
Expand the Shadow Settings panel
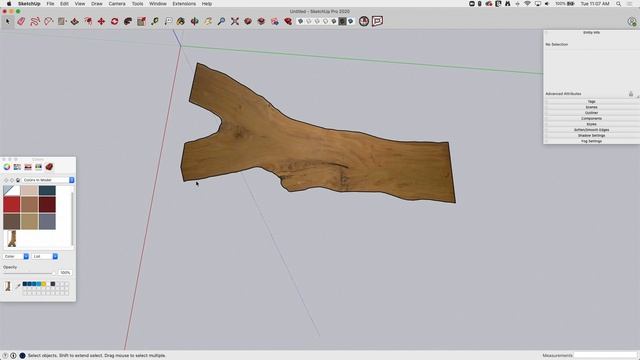pyautogui.click(x=591, y=136)
